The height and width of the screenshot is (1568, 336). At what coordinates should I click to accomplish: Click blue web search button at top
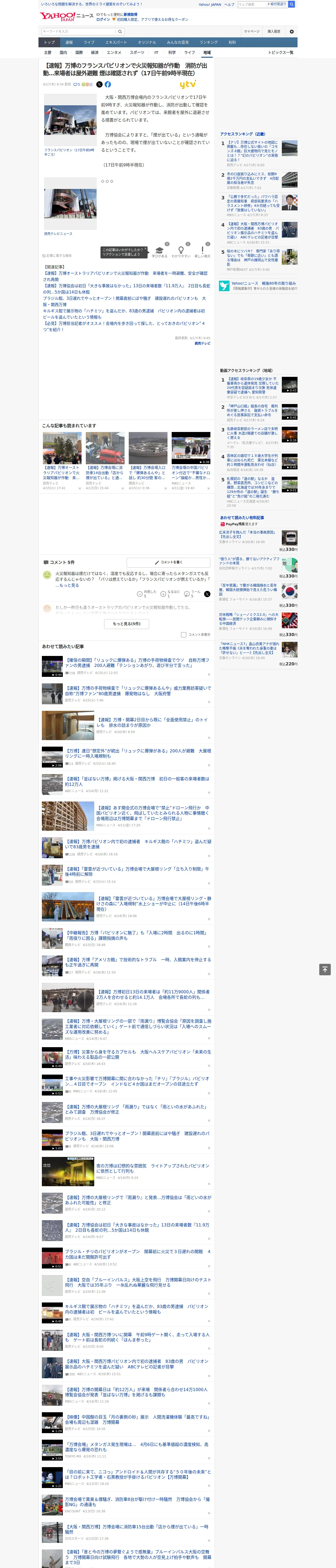point(292,4)
